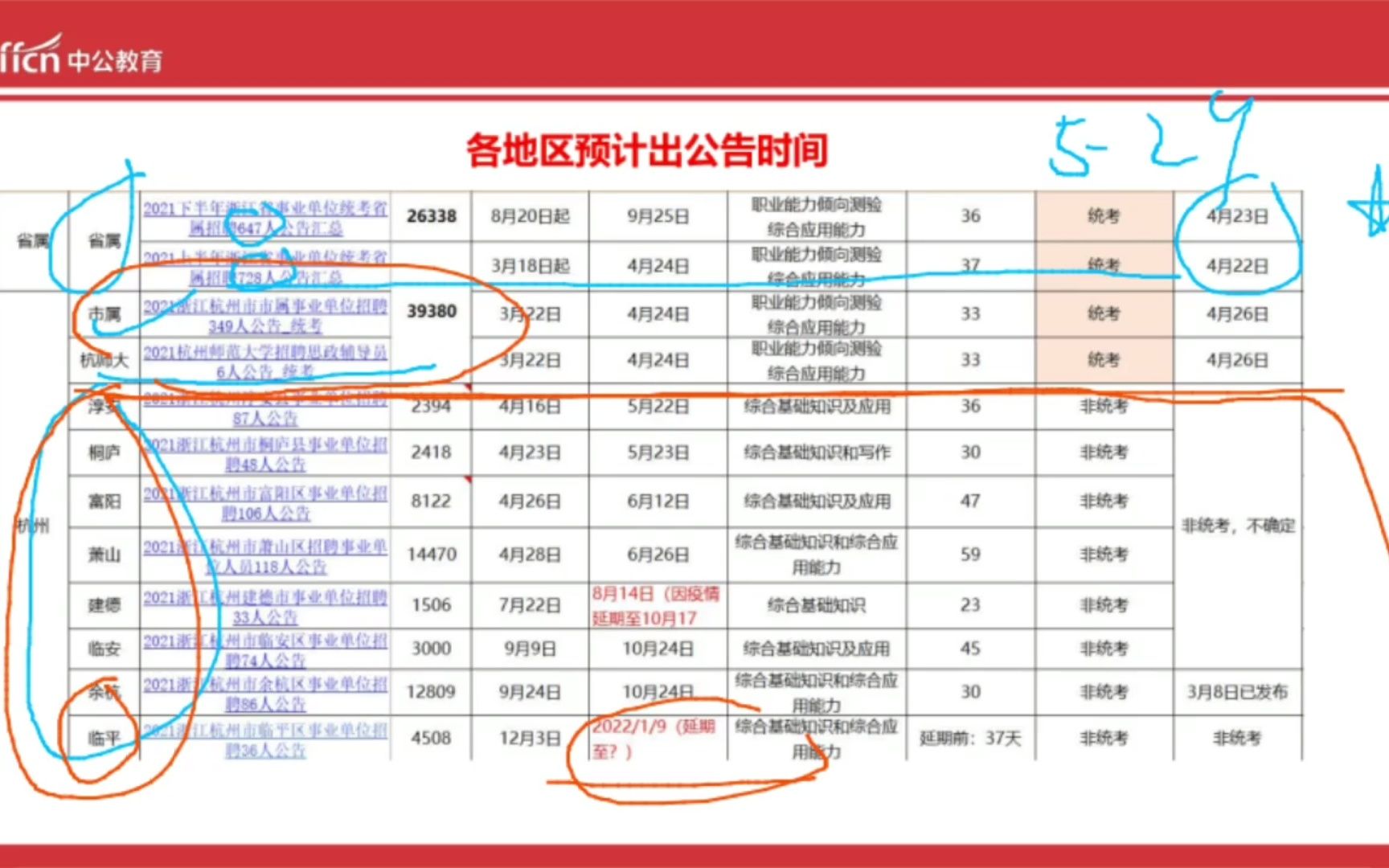The height and width of the screenshot is (868, 1389).
Task: Select the cell showing 26338
Action: [432, 216]
